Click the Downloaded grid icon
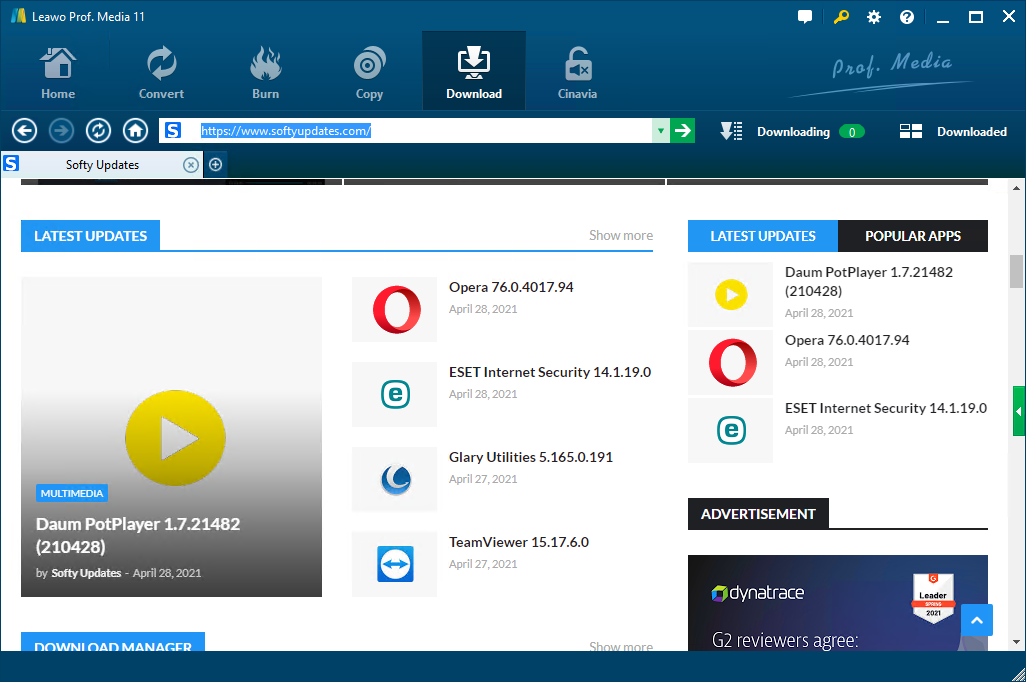Screen dimensions: 1026x682 (910, 131)
